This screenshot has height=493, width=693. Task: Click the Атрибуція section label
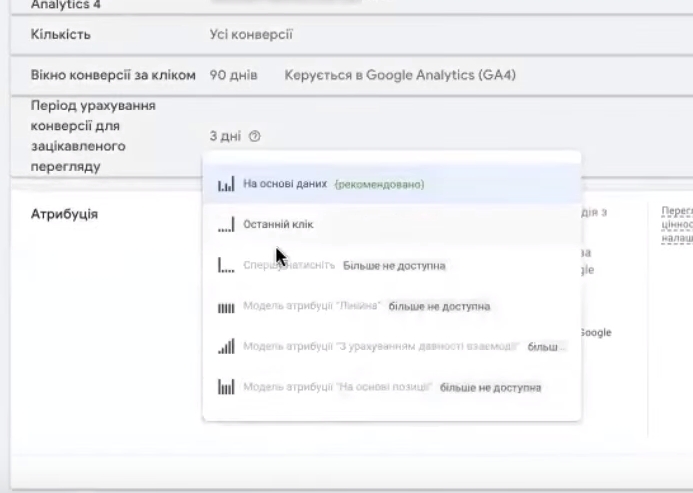coord(64,214)
